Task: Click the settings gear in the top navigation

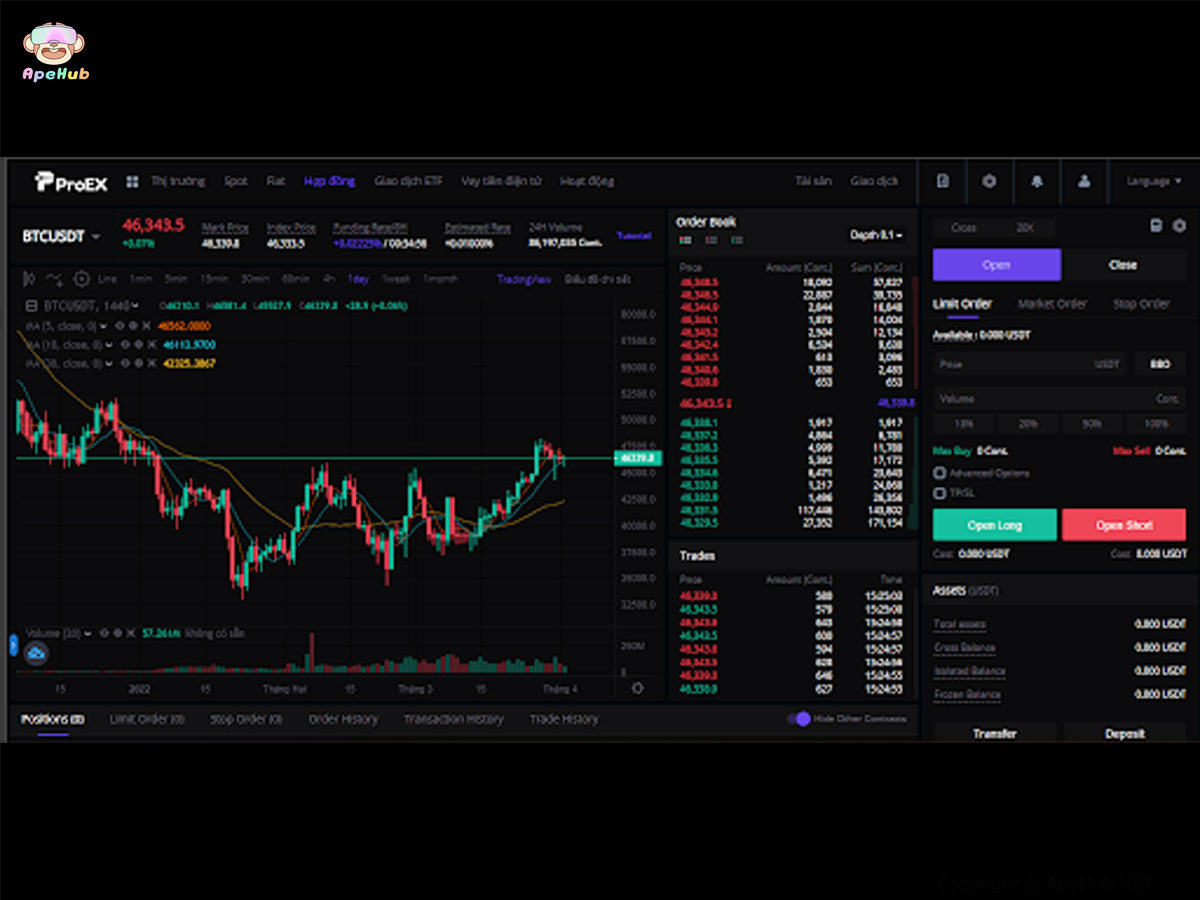Action: [989, 182]
